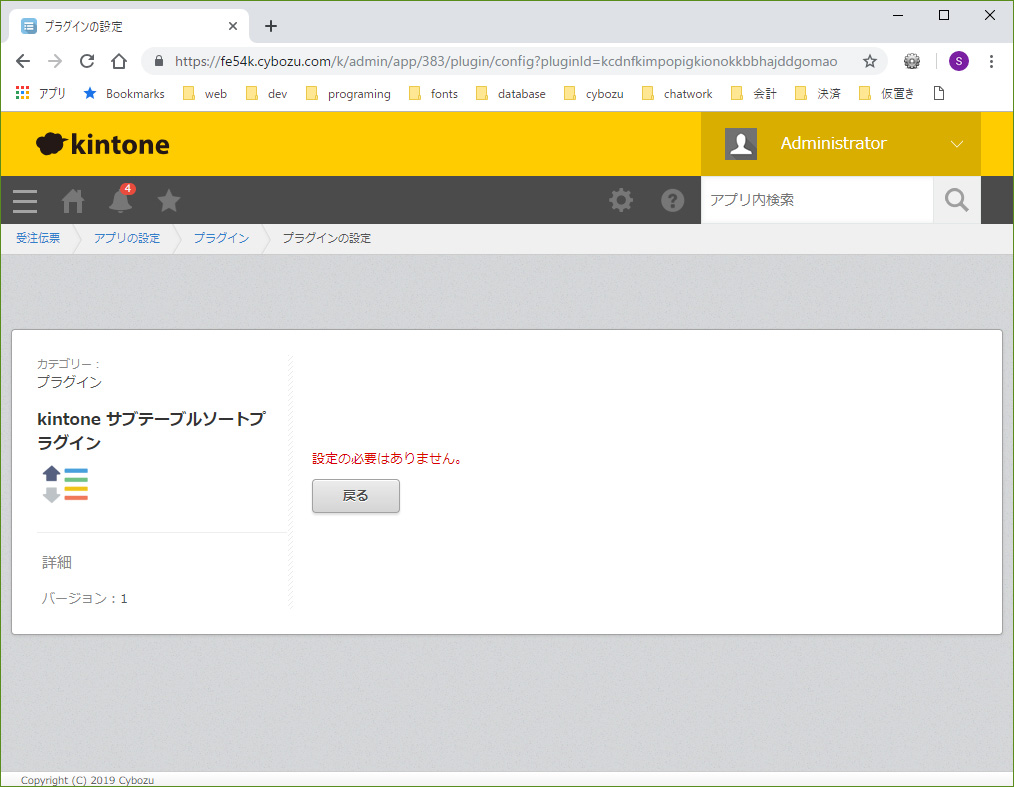Open a new browser tab
This screenshot has width=1014, height=787.
tap(271, 26)
